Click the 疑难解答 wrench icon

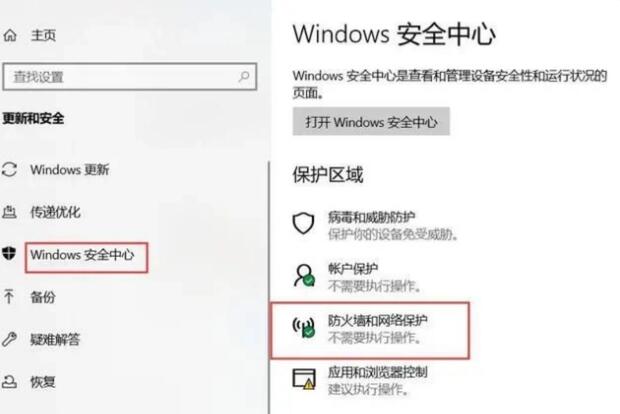(9, 339)
